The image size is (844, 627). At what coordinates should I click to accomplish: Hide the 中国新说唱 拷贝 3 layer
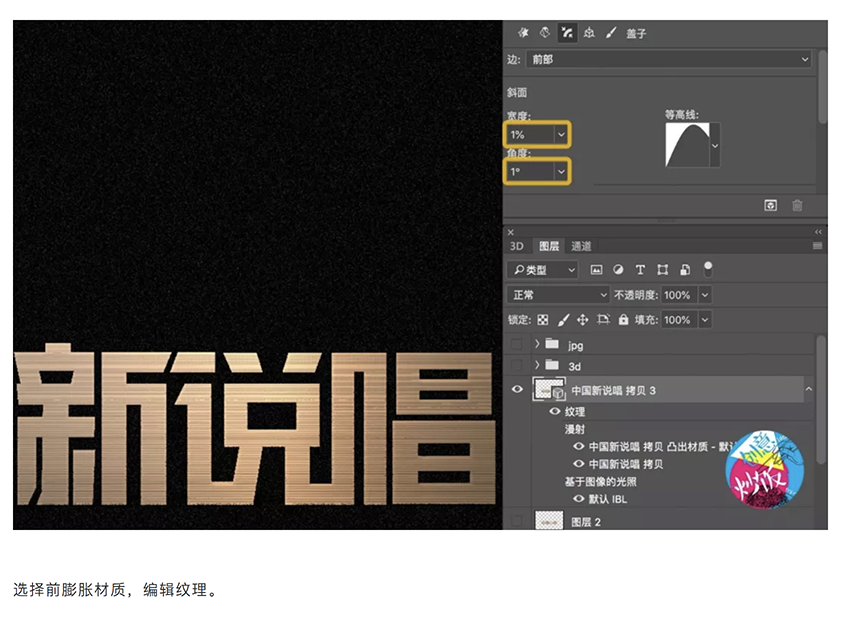coord(517,389)
